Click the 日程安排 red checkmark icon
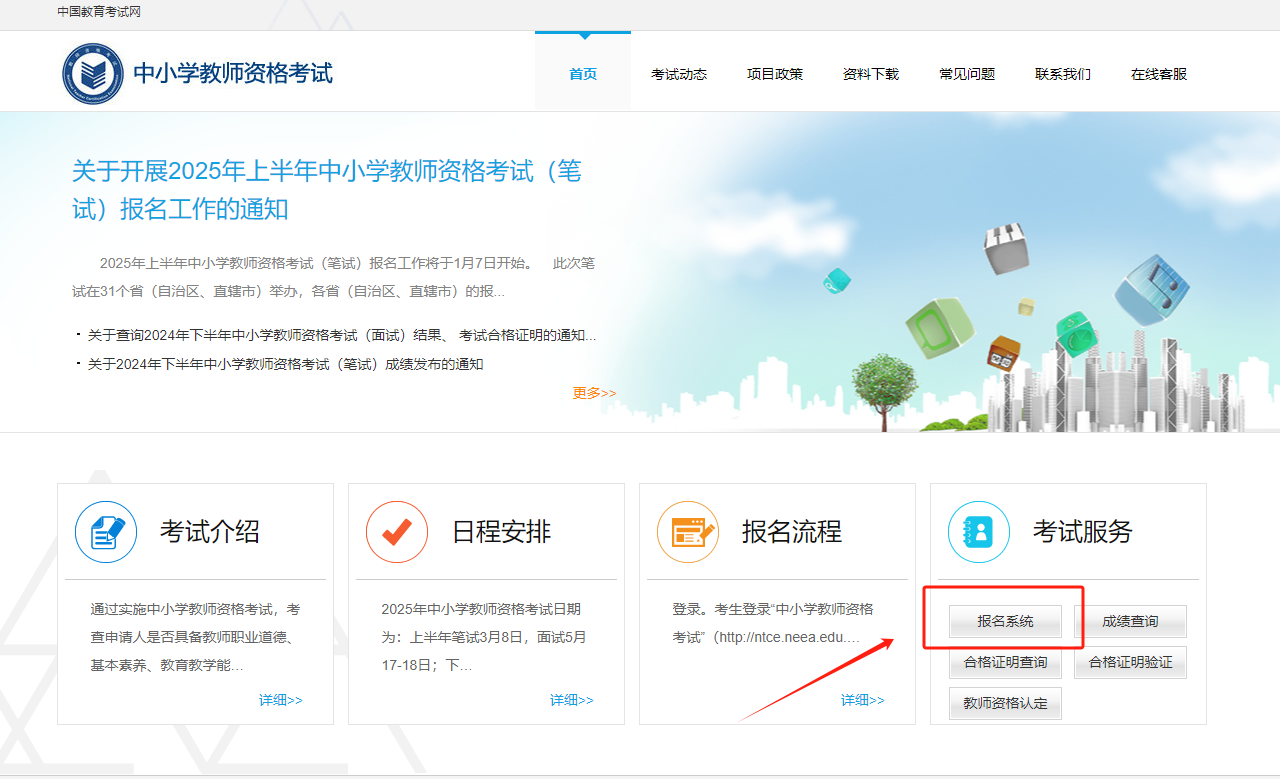 pos(397,532)
